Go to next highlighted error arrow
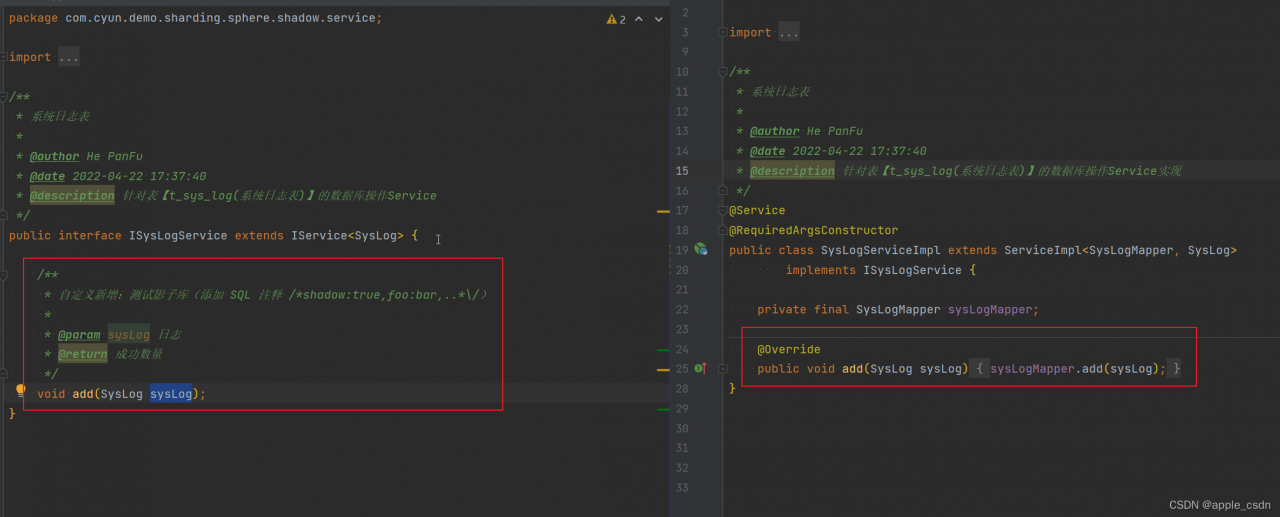 (x=657, y=19)
